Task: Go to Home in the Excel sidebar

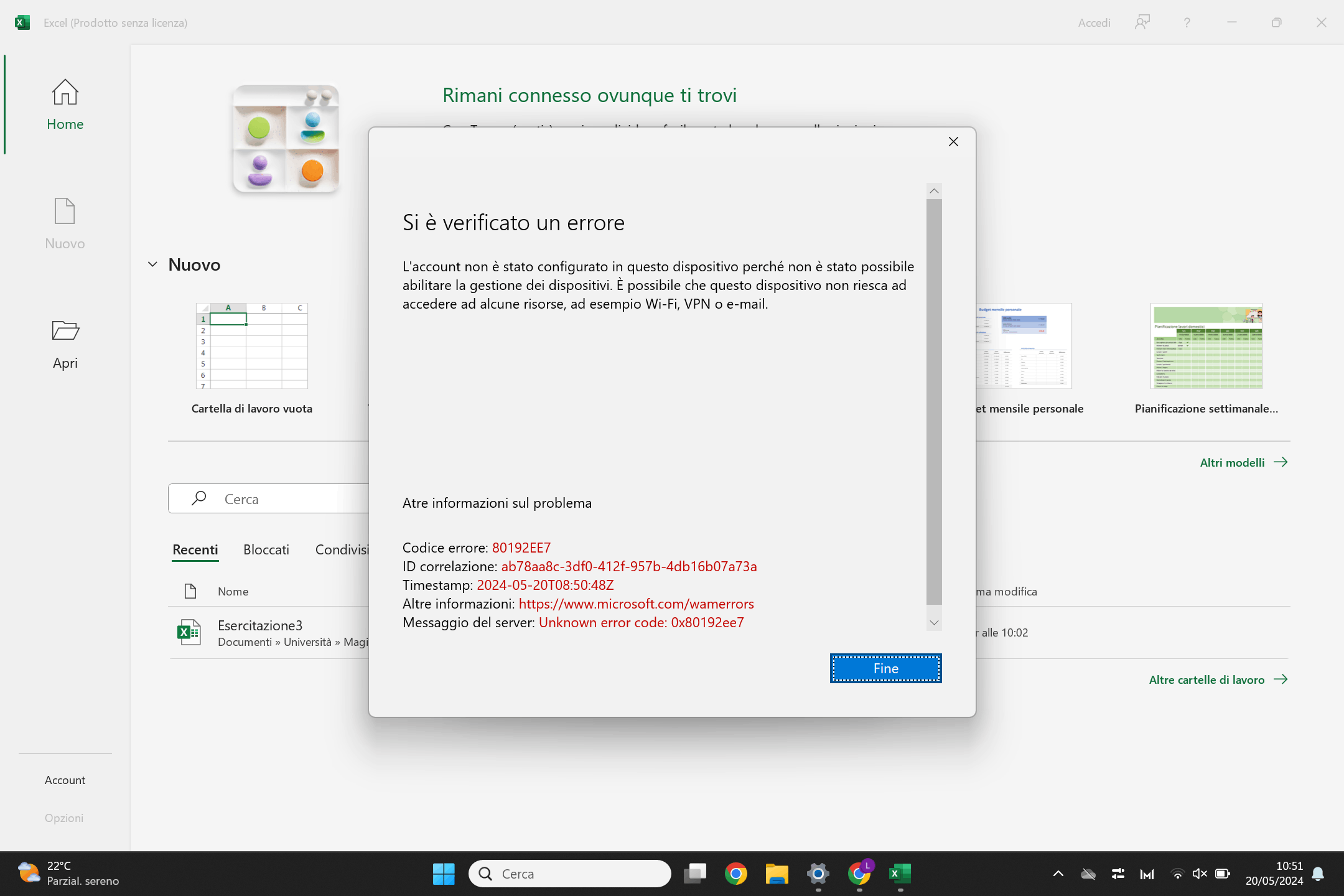Action: (x=65, y=105)
